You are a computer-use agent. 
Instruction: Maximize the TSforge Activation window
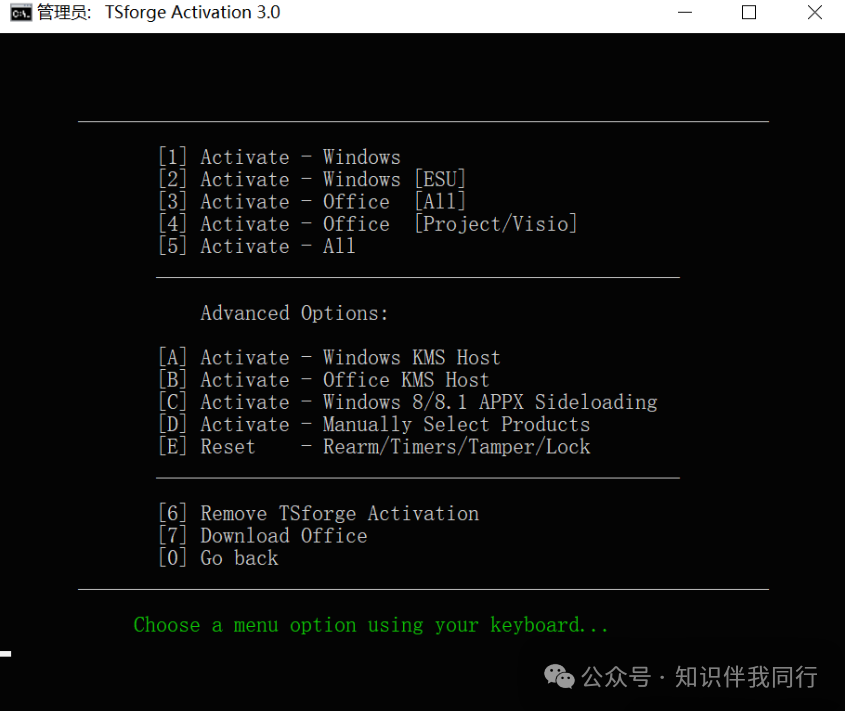(x=749, y=12)
